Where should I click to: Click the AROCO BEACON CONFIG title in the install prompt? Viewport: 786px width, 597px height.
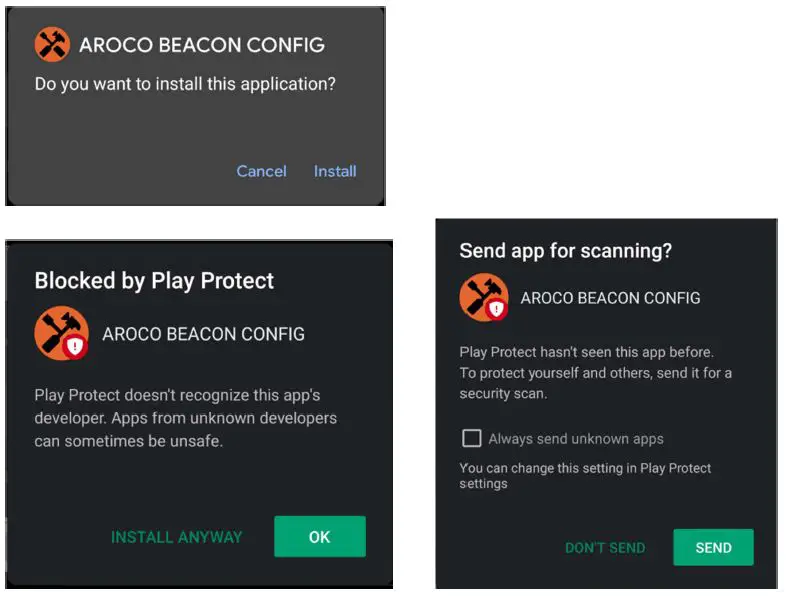click(x=201, y=45)
